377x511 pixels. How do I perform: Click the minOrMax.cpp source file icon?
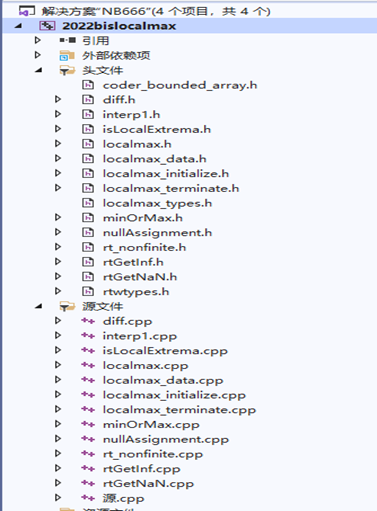(x=88, y=424)
